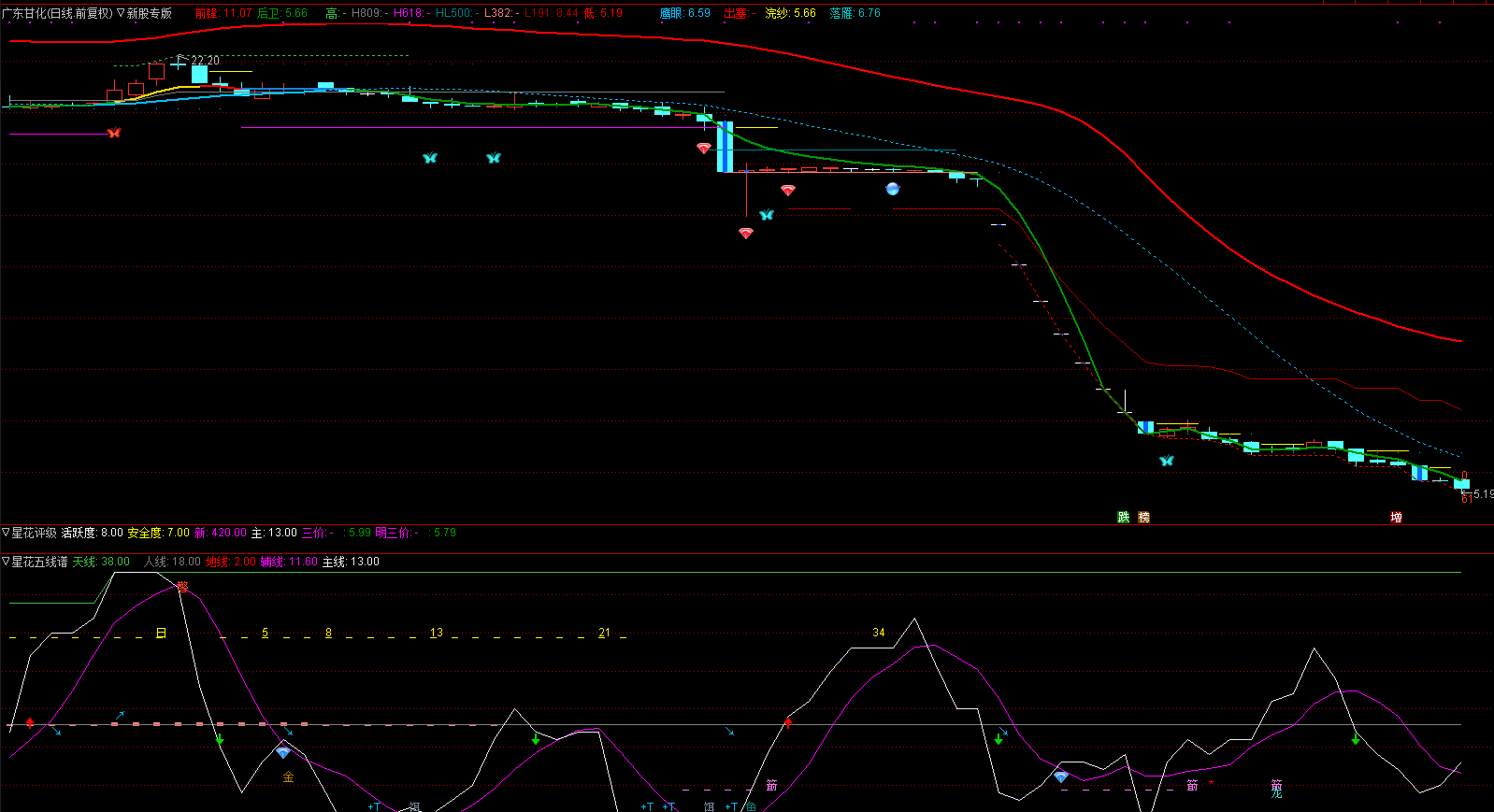
Task: Expand the 星花评级 indicator menu triangle
Action: click(6, 533)
